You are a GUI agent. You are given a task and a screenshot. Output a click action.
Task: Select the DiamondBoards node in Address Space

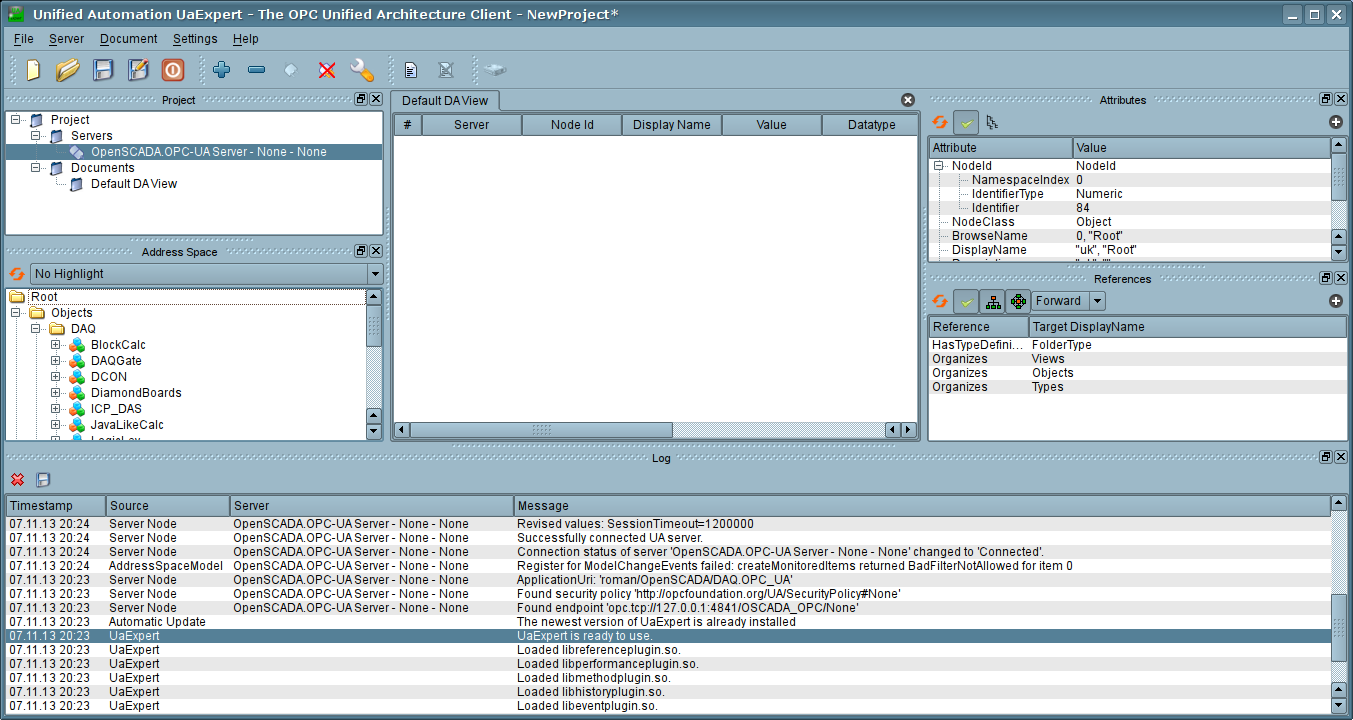[x=136, y=393]
